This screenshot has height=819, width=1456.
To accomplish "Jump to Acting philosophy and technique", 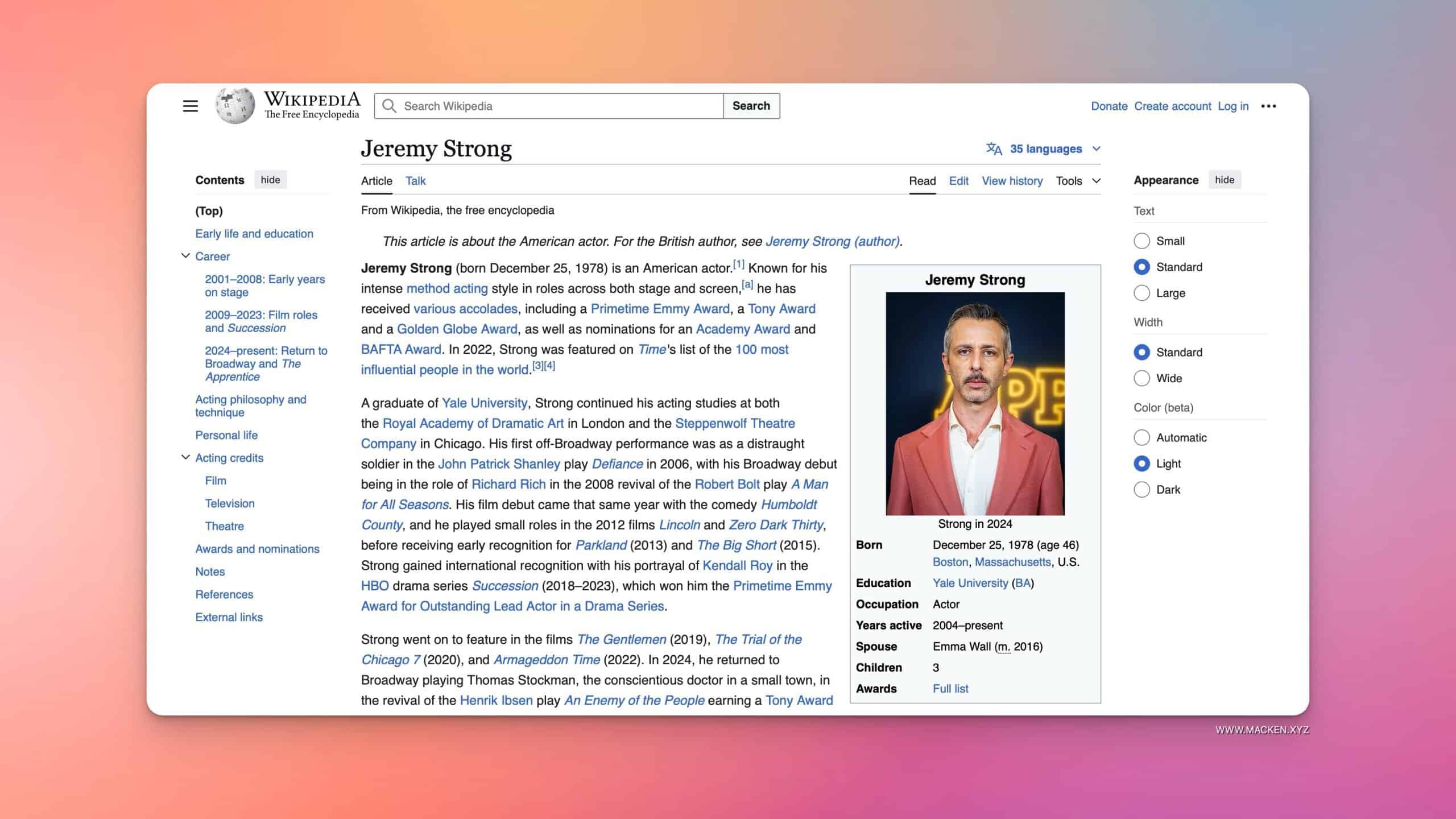I will click(x=251, y=406).
